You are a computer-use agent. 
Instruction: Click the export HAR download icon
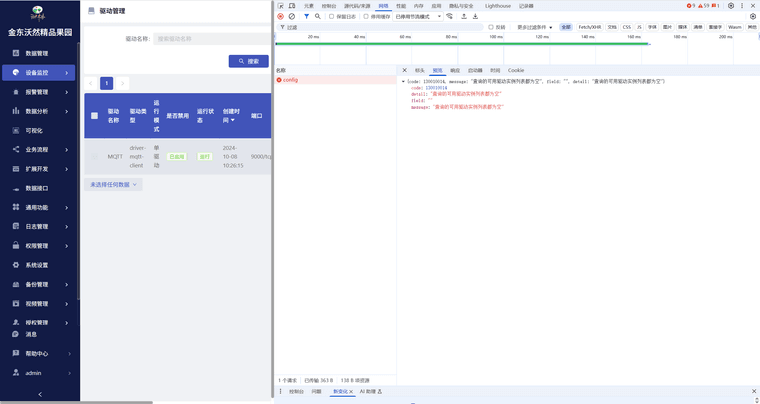coord(475,16)
